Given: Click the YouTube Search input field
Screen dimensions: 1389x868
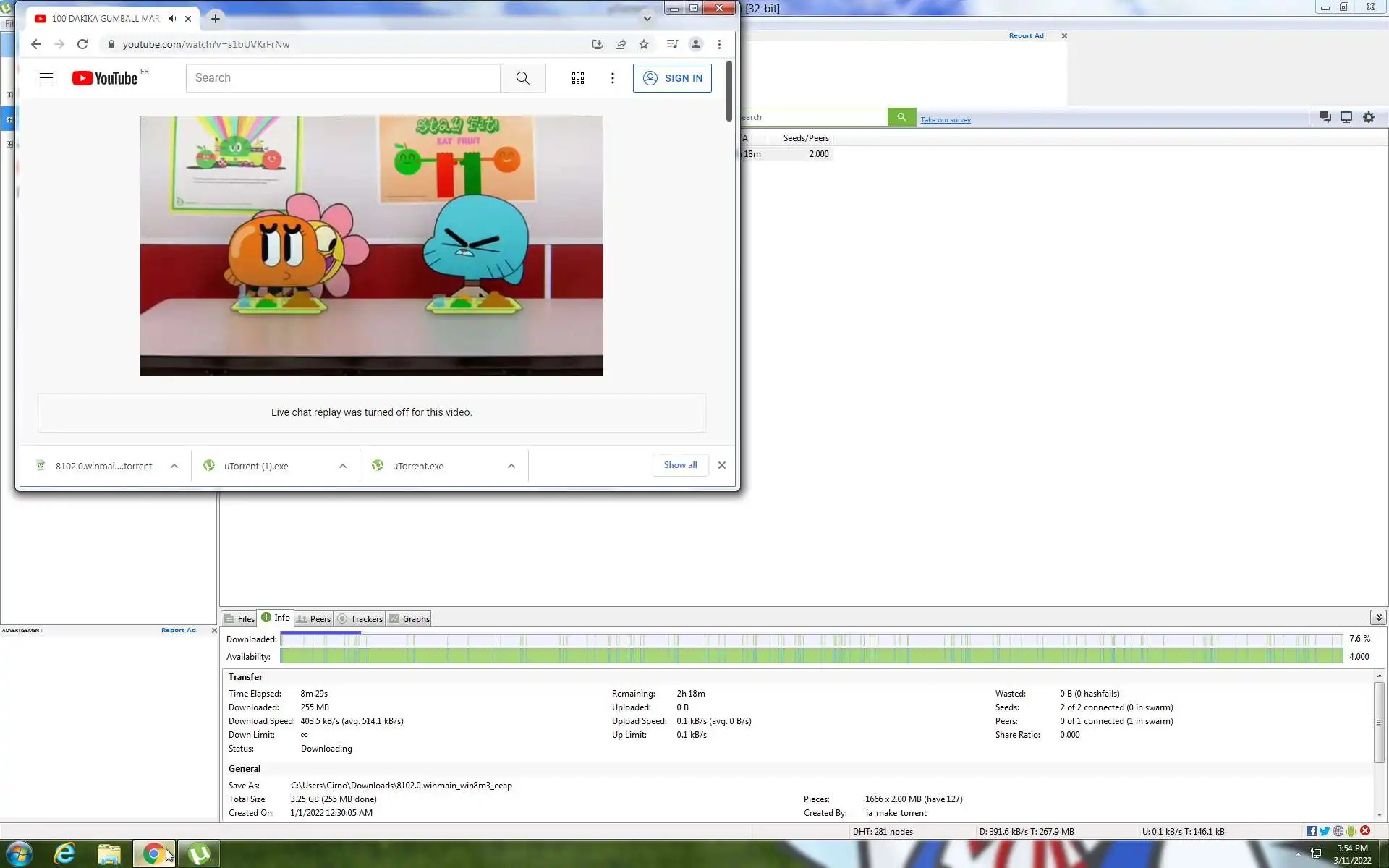Looking at the screenshot, I should (x=342, y=78).
